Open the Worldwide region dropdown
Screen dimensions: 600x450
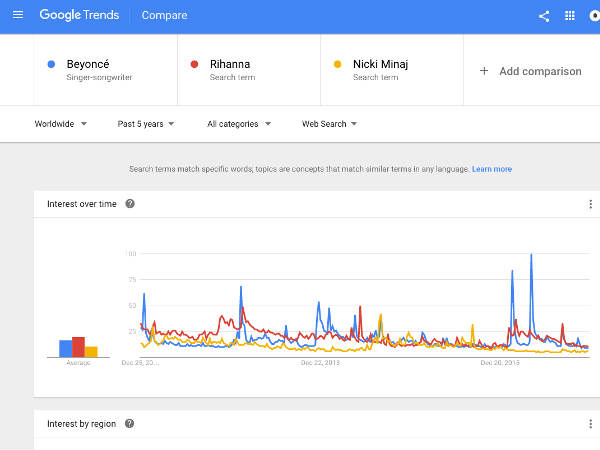(x=61, y=124)
